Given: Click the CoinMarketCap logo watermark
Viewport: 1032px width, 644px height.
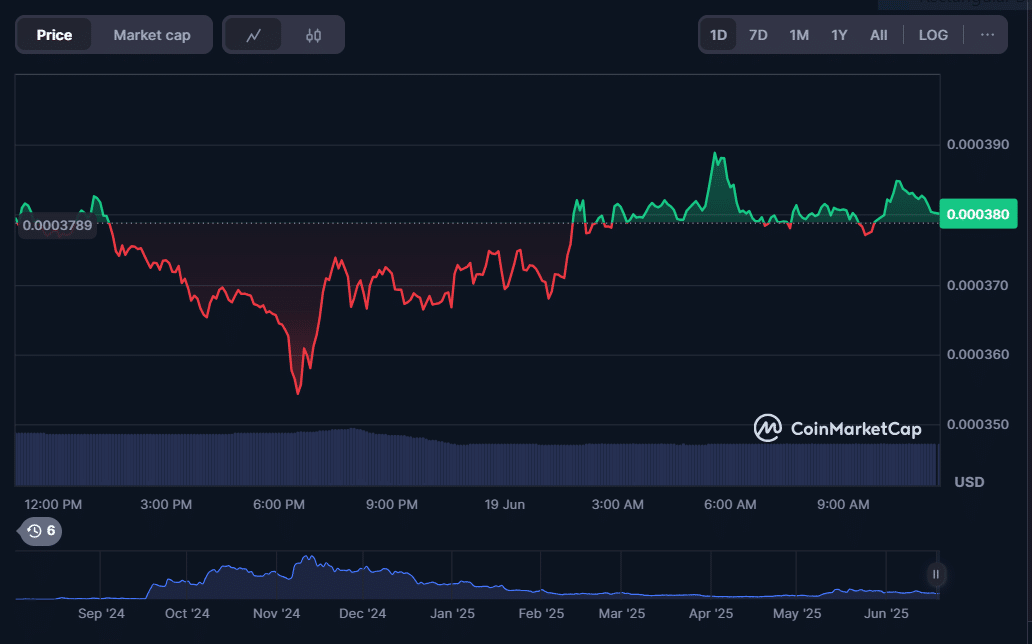Looking at the screenshot, I should pos(838,428).
